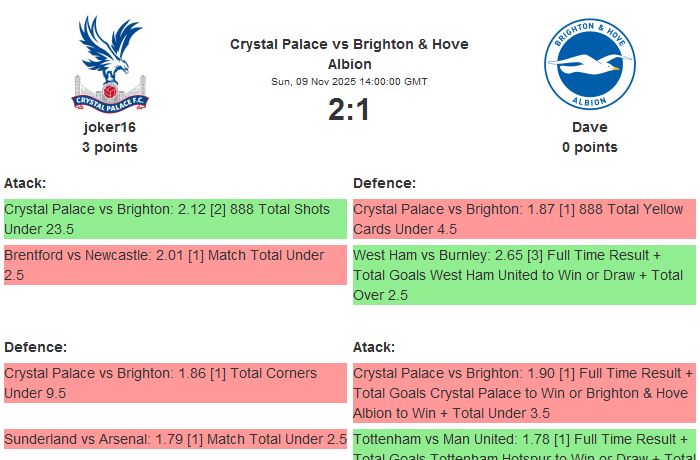Select the Tottenham vs Man United bet
Viewport: 700px width, 460px height.
pos(524,445)
